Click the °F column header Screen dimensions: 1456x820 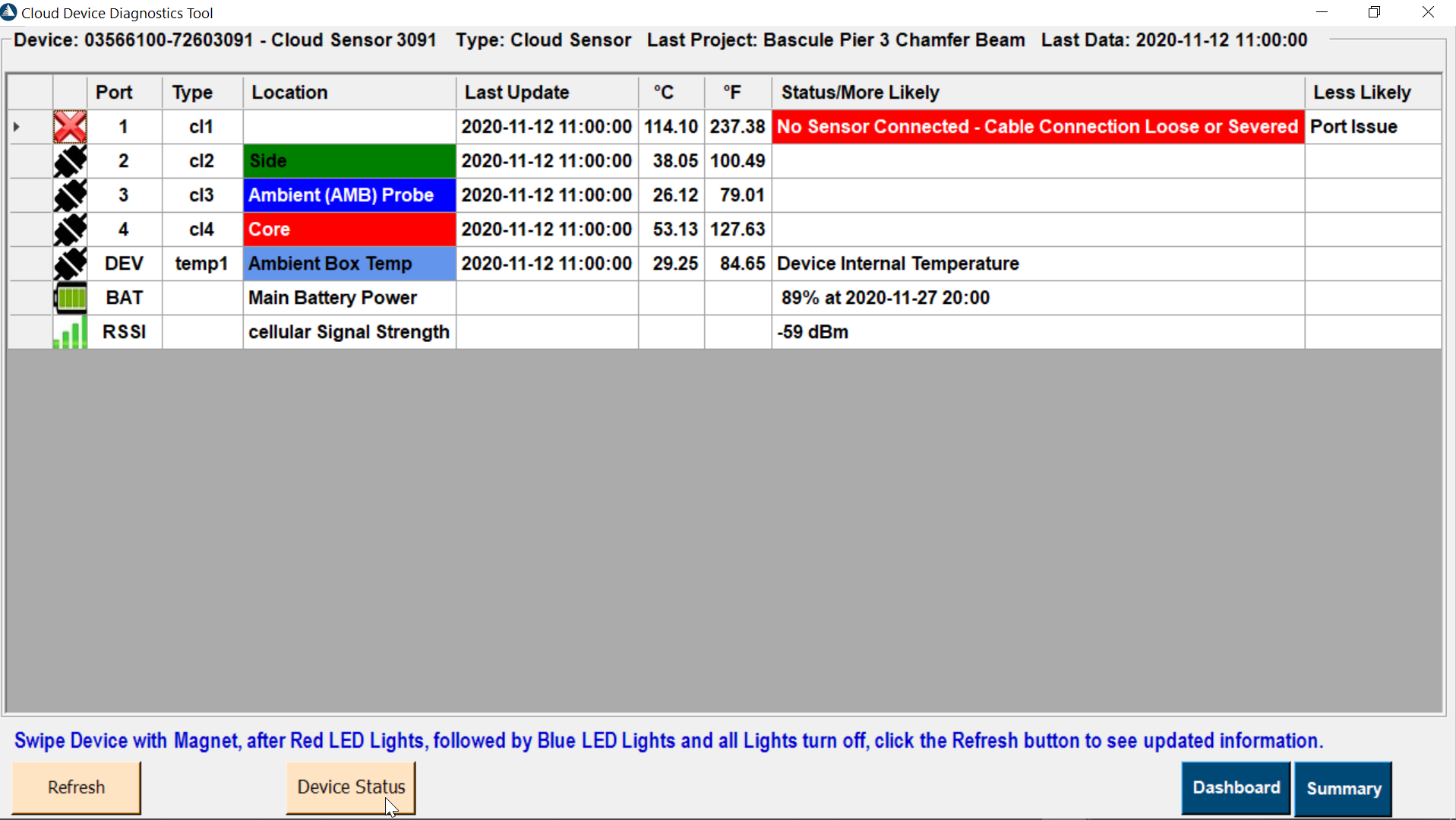tap(737, 93)
